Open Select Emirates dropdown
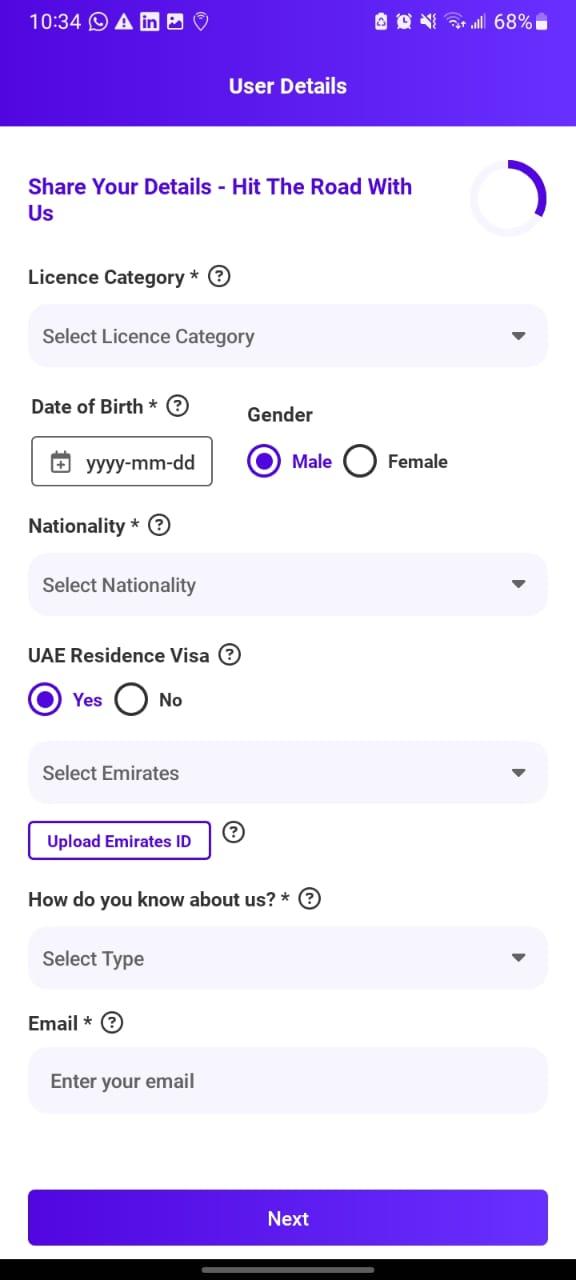 click(x=288, y=773)
